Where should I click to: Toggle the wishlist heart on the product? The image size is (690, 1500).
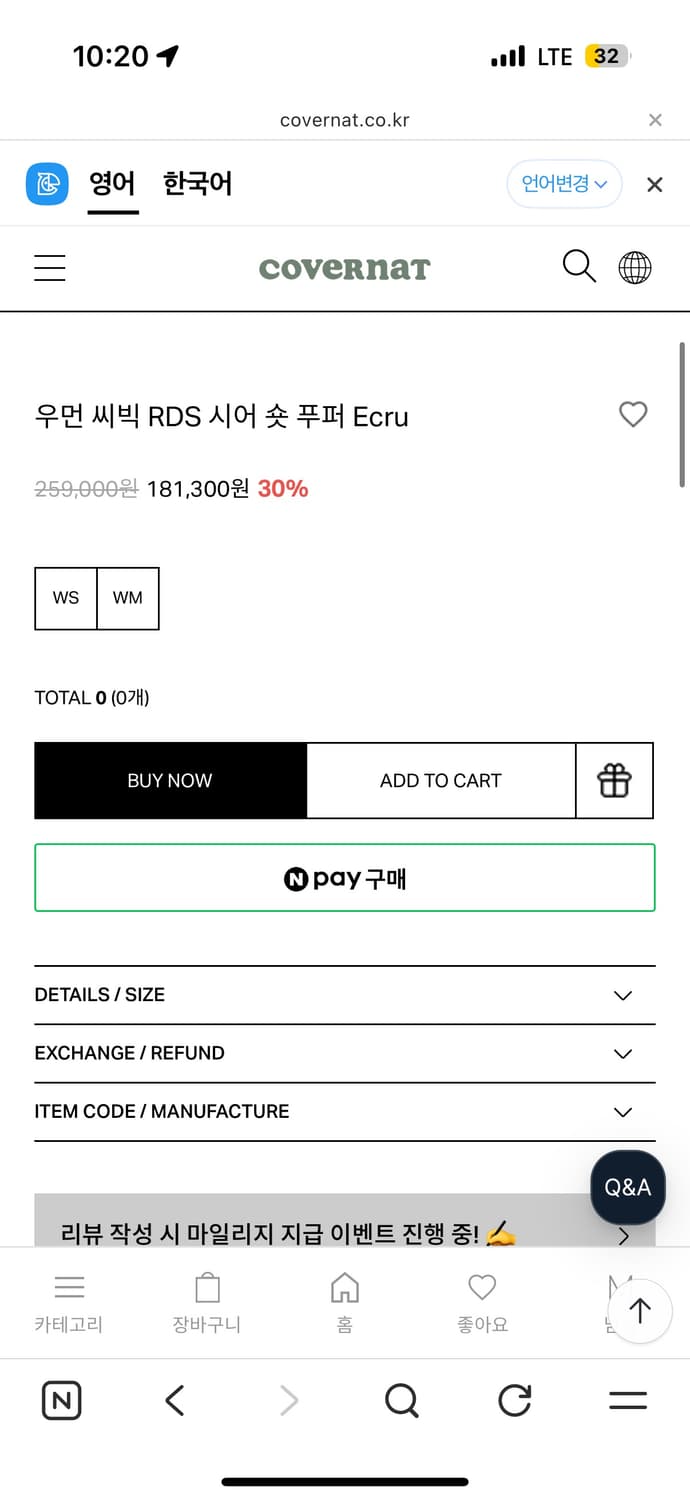coord(633,414)
